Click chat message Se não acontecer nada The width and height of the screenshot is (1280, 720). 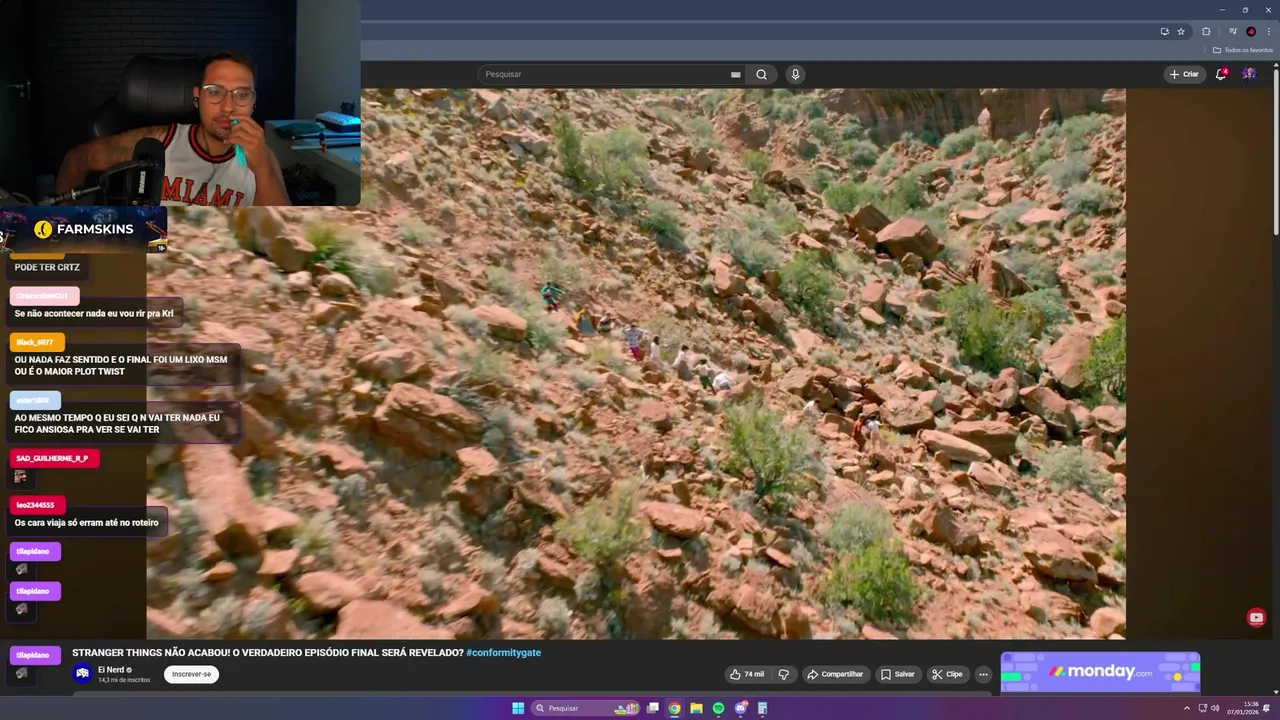[94, 313]
